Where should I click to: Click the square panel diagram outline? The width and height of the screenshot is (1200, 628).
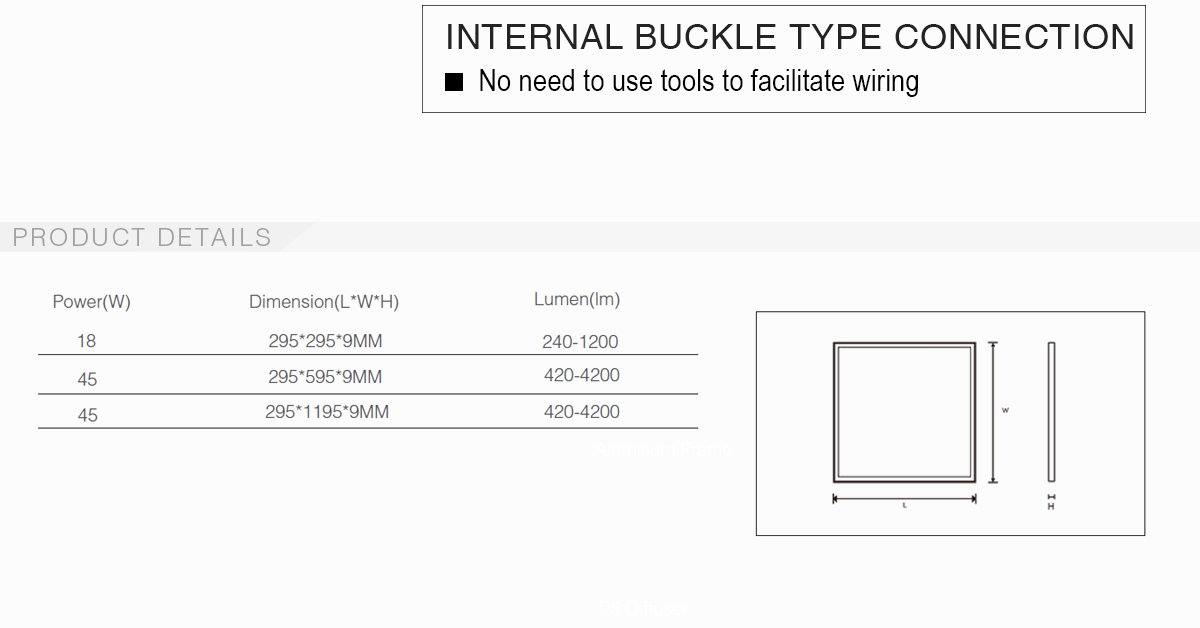tap(904, 412)
